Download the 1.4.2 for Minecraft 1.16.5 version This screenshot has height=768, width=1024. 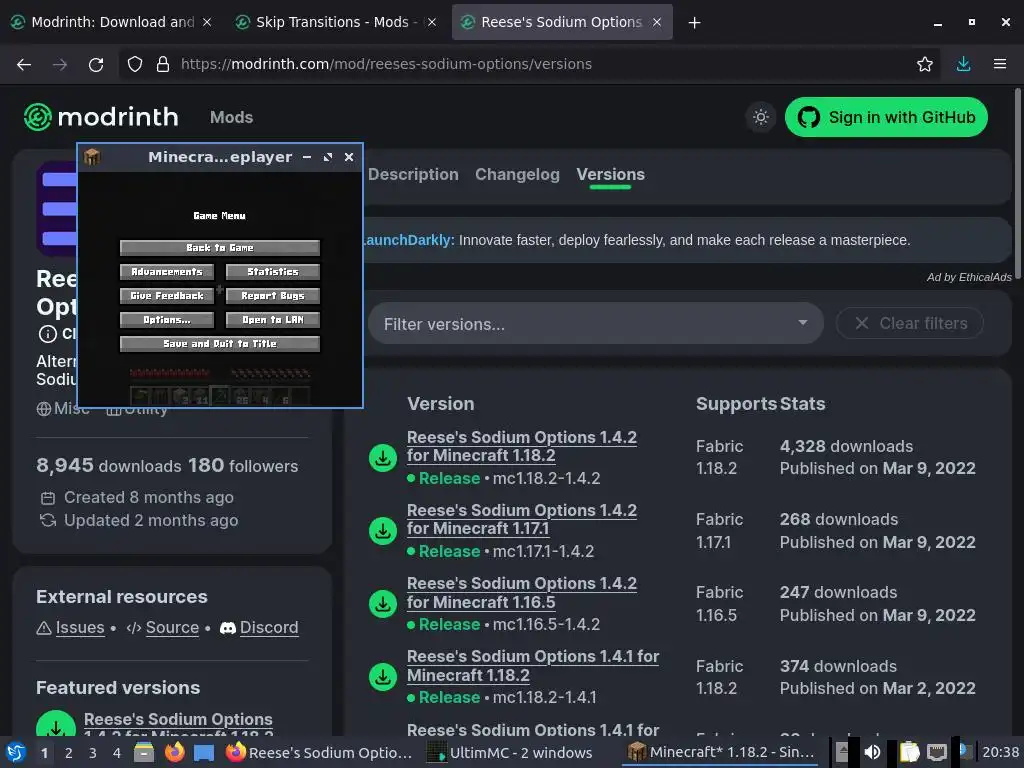pos(383,604)
